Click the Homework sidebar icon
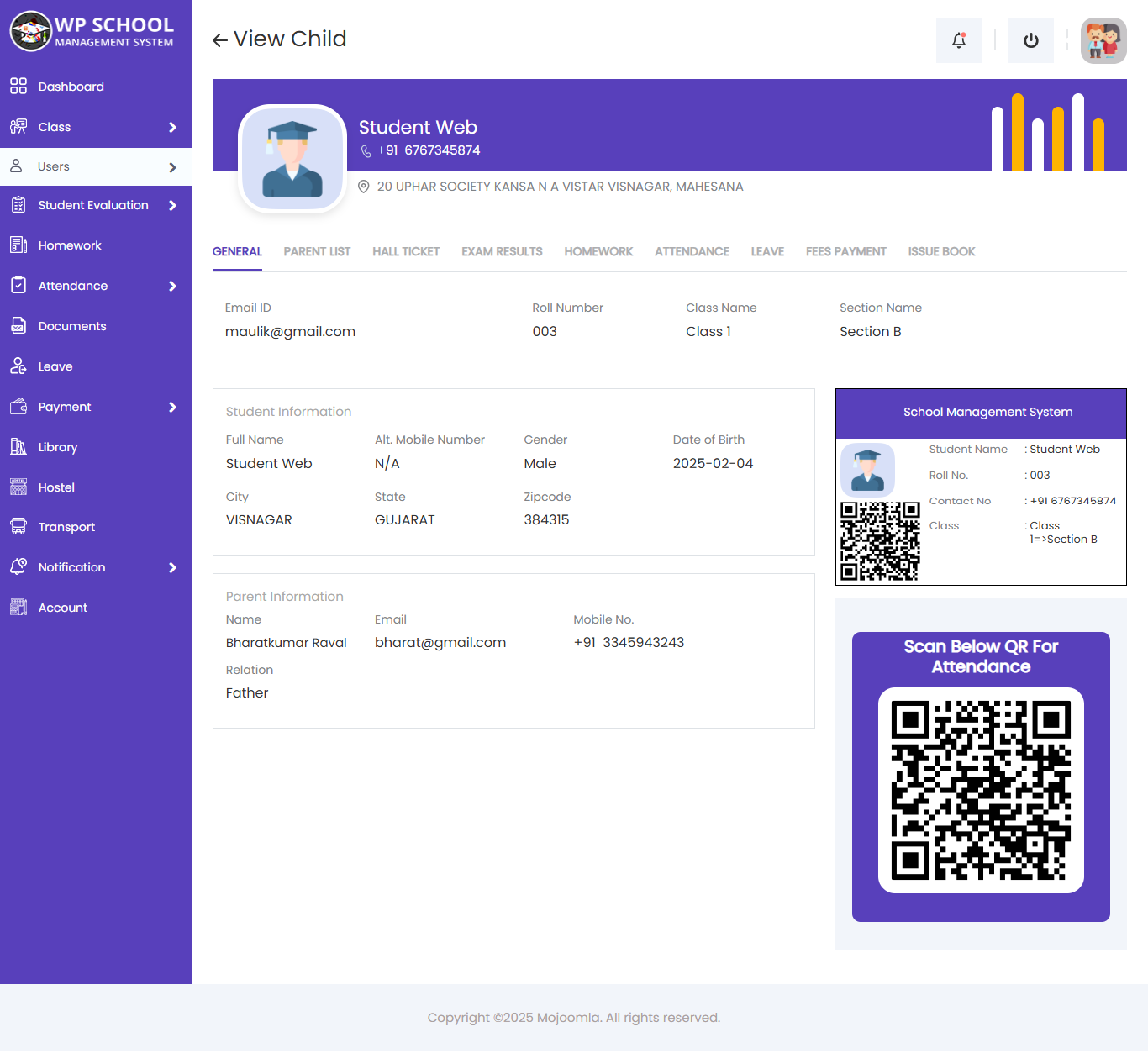The height and width of the screenshot is (1053, 1148). click(x=18, y=245)
